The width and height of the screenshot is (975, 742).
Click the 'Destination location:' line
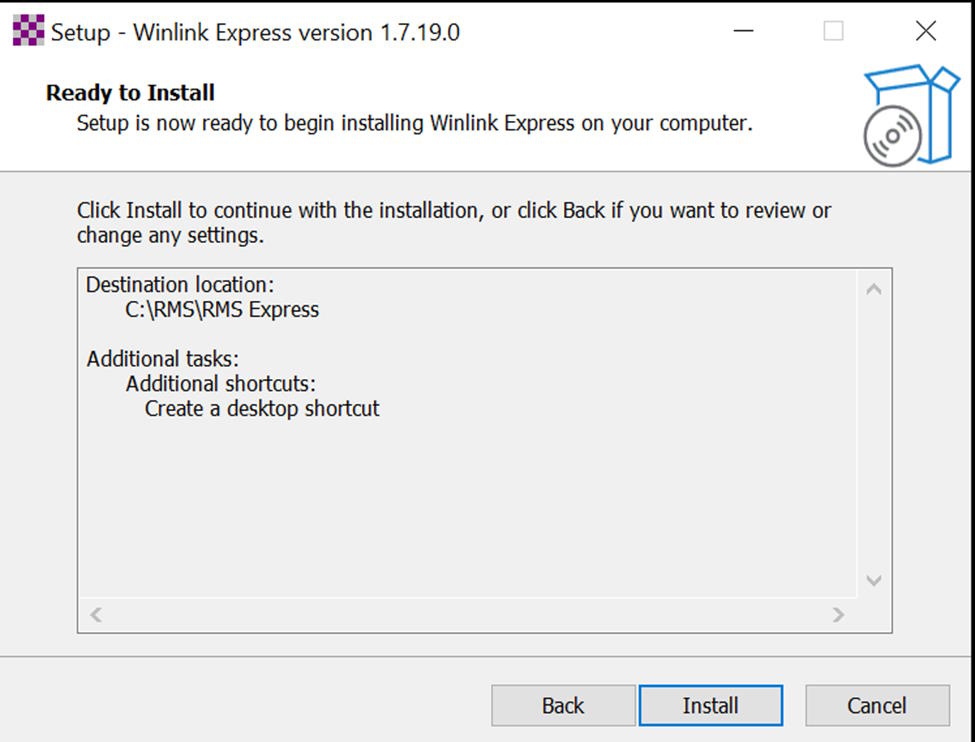pyautogui.click(x=180, y=285)
